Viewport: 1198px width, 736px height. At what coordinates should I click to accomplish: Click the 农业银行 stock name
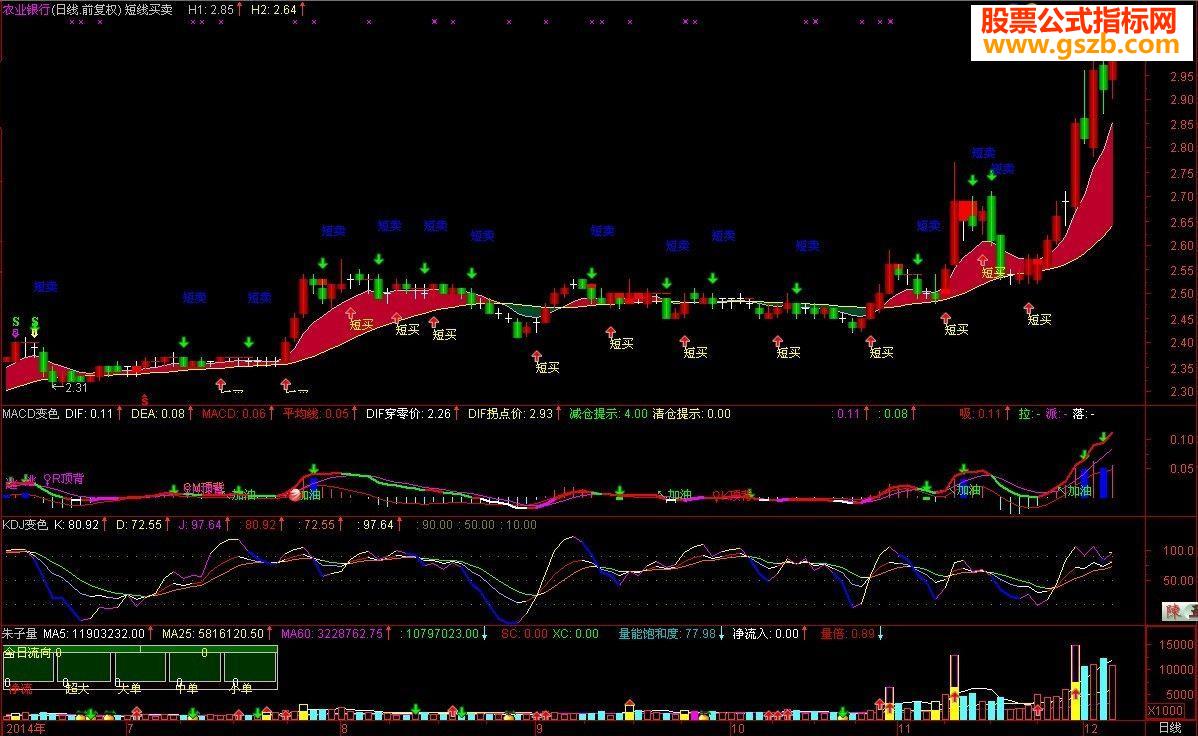point(26,10)
